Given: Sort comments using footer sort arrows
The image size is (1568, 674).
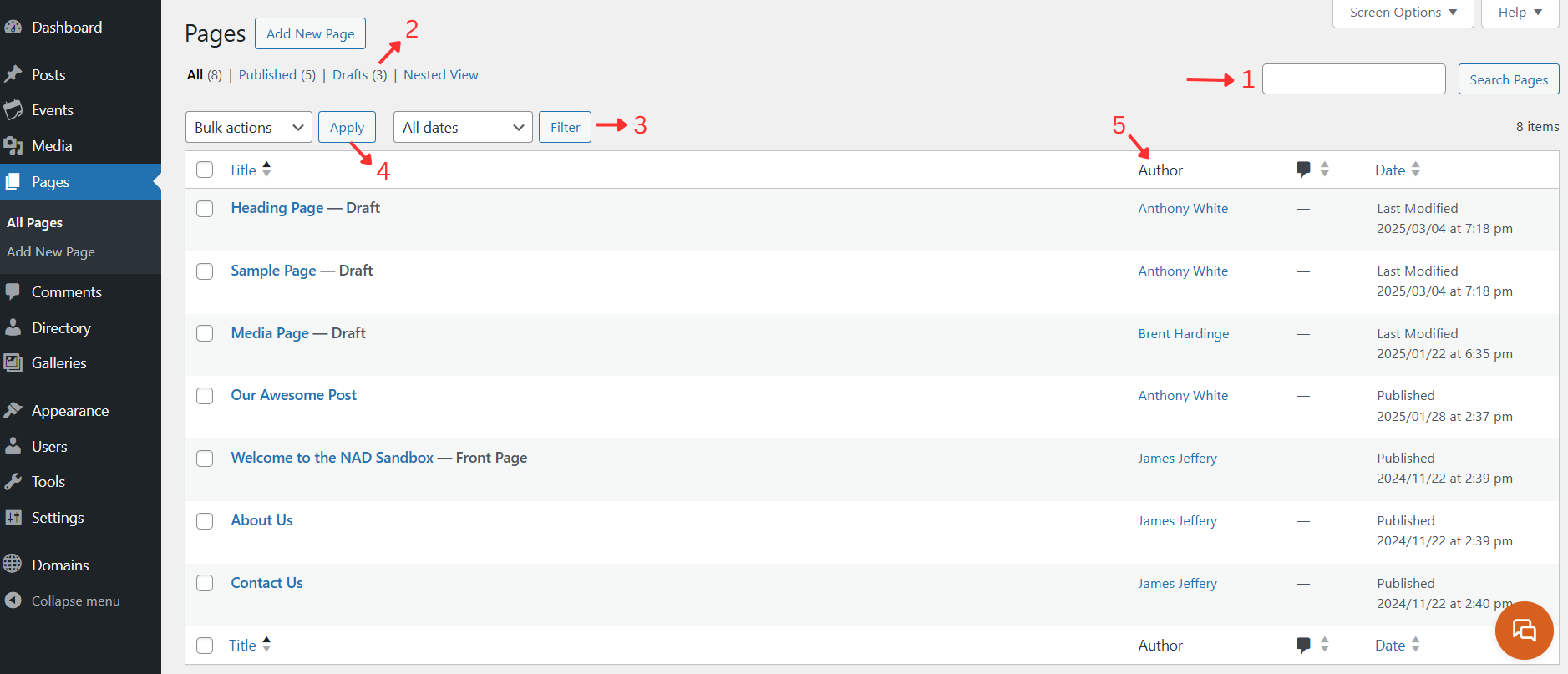Looking at the screenshot, I should pos(1325,645).
